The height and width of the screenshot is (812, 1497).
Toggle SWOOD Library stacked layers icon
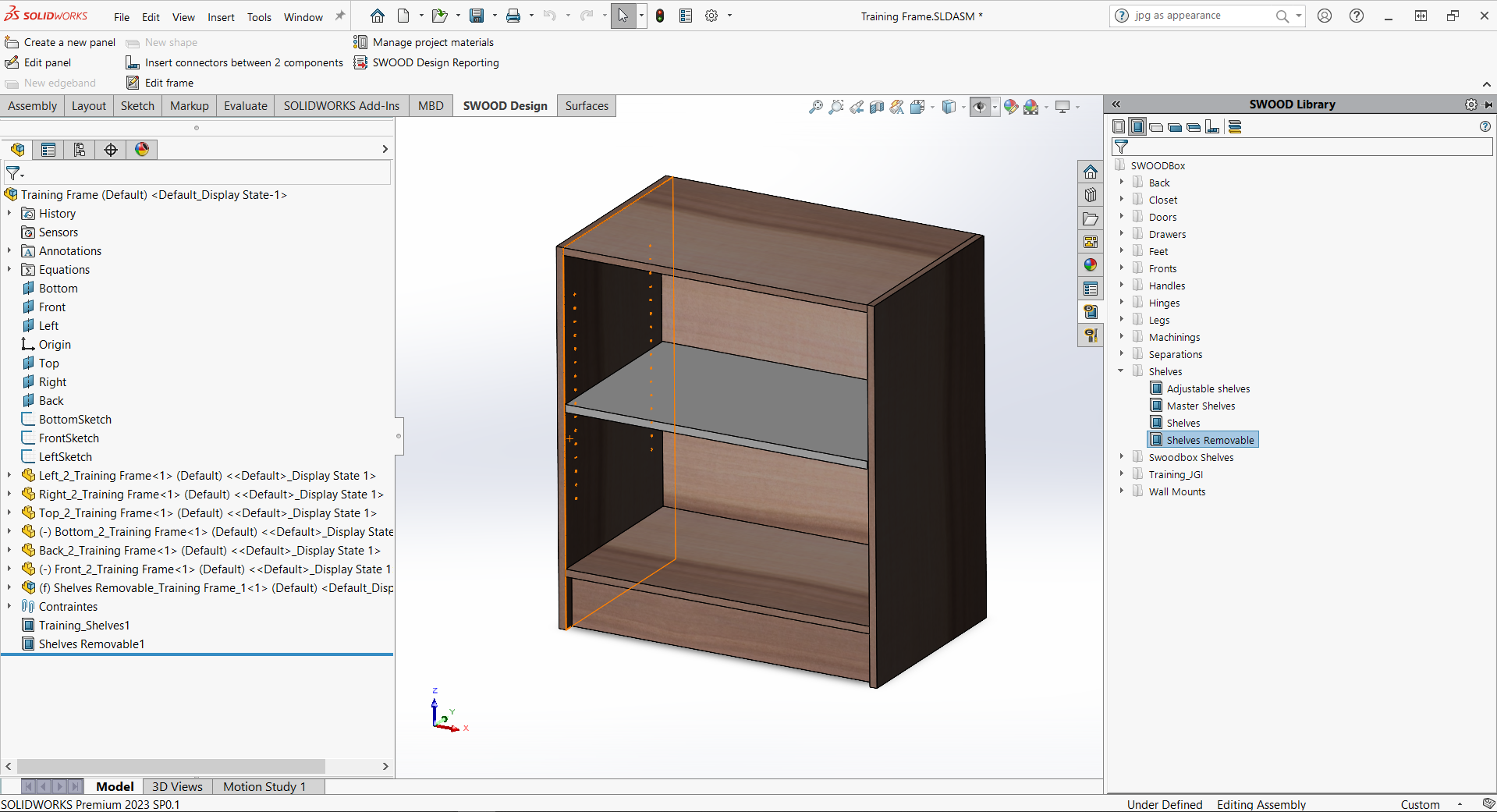(x=1235, y=127)
